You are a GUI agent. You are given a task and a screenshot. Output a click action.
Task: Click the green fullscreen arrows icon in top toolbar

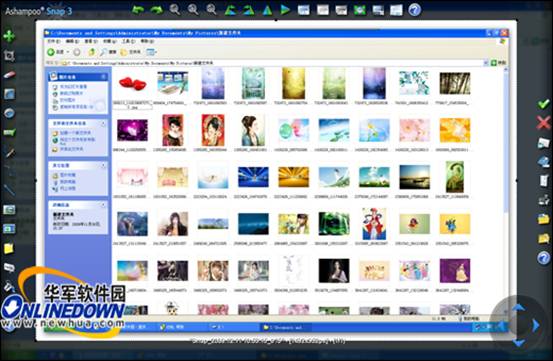359,10
